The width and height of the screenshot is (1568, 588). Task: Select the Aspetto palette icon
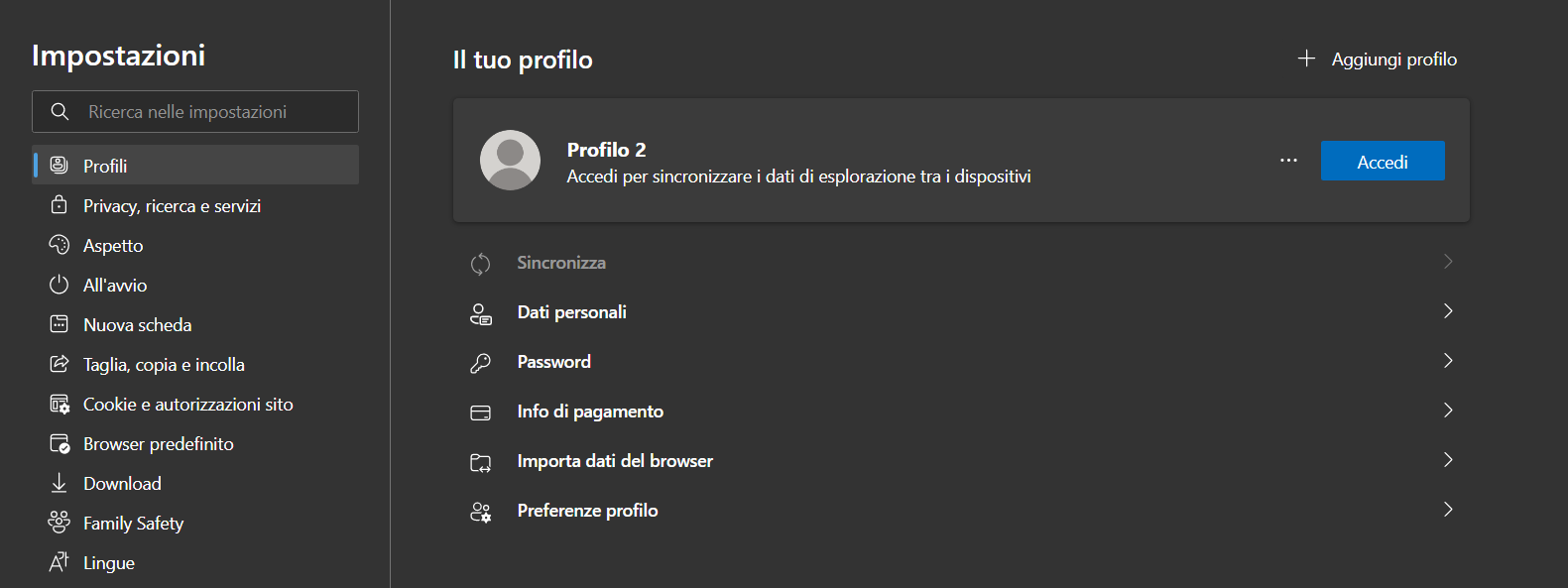coord(60,245)
